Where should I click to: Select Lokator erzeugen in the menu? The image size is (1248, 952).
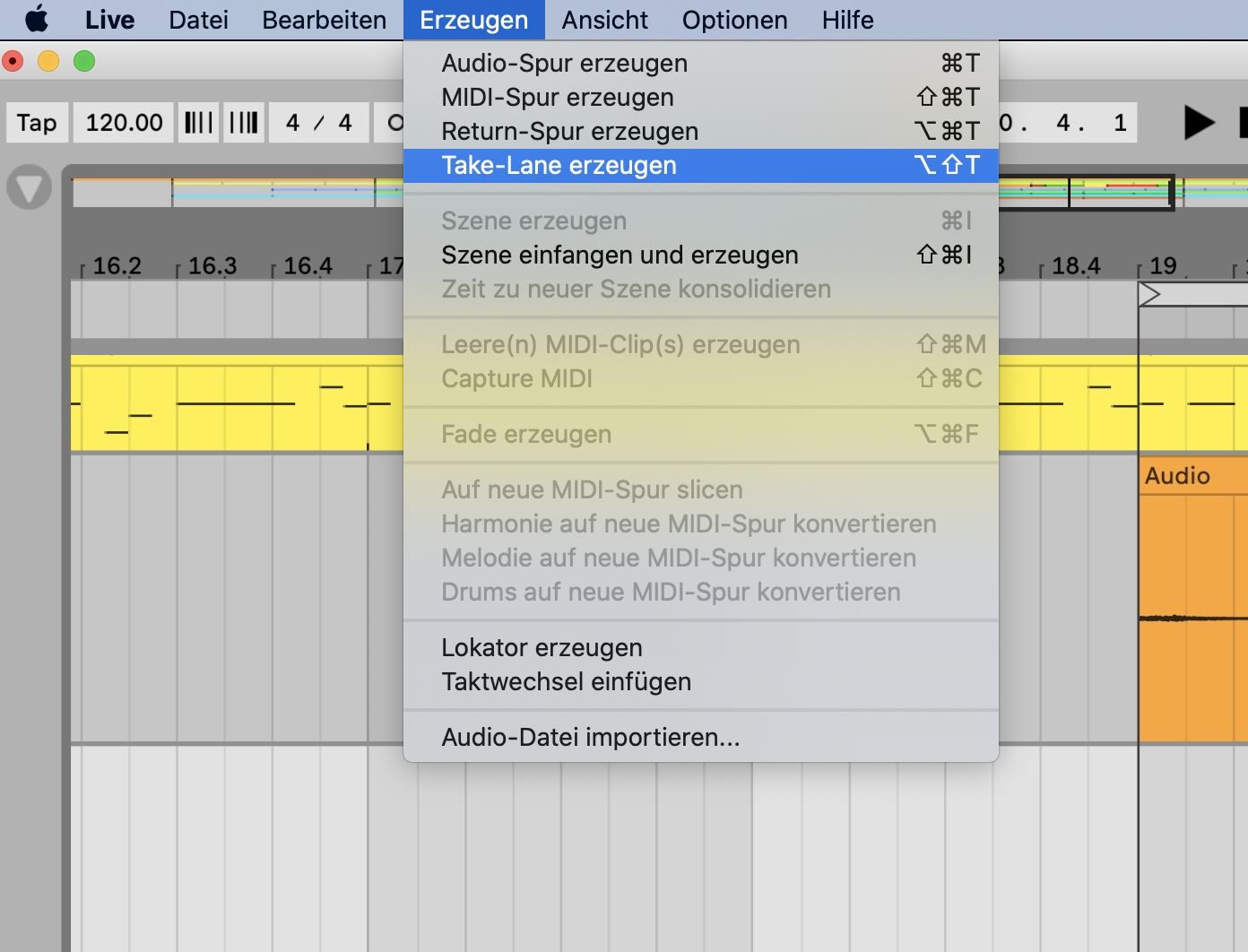[542, 648]
